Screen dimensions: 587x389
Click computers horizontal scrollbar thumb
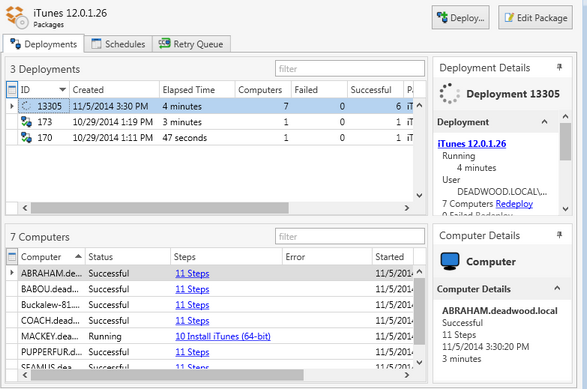point(167,375)
